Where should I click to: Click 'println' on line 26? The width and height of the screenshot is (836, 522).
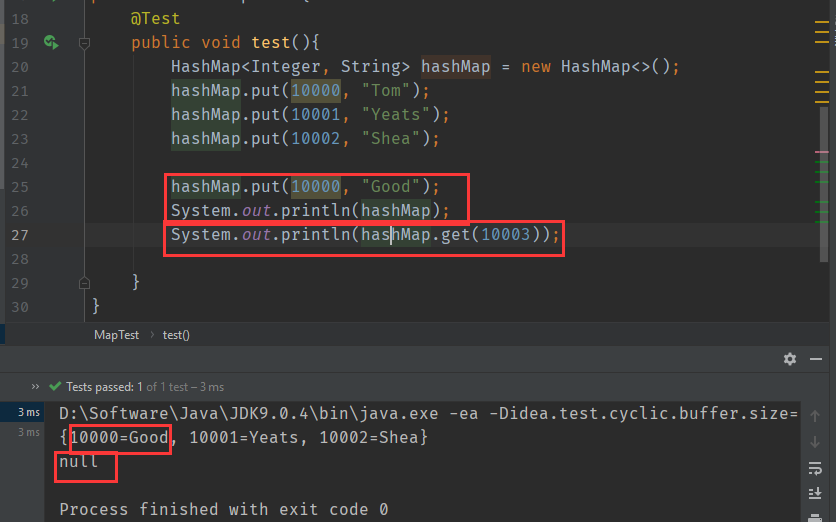(315, 211)
